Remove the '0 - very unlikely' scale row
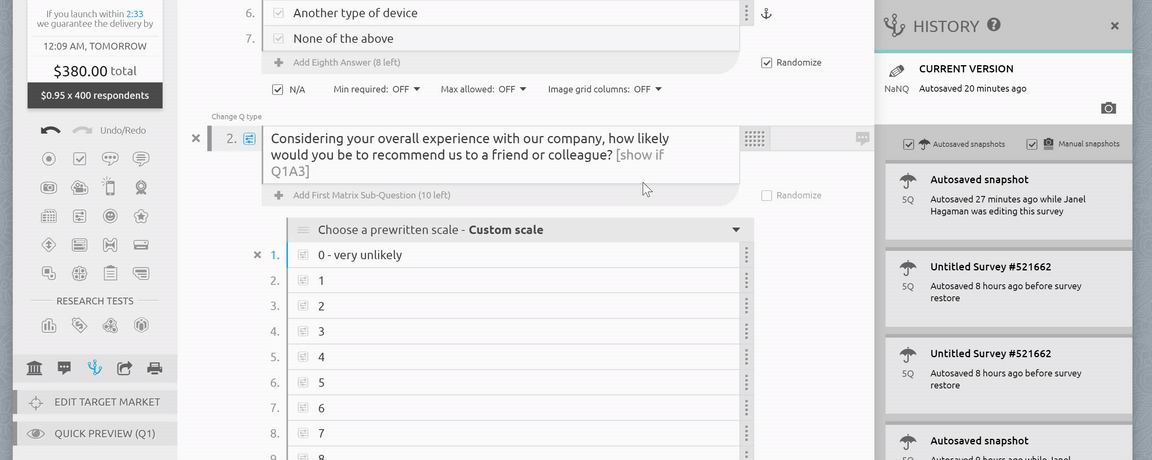 [x=257, y=255]
